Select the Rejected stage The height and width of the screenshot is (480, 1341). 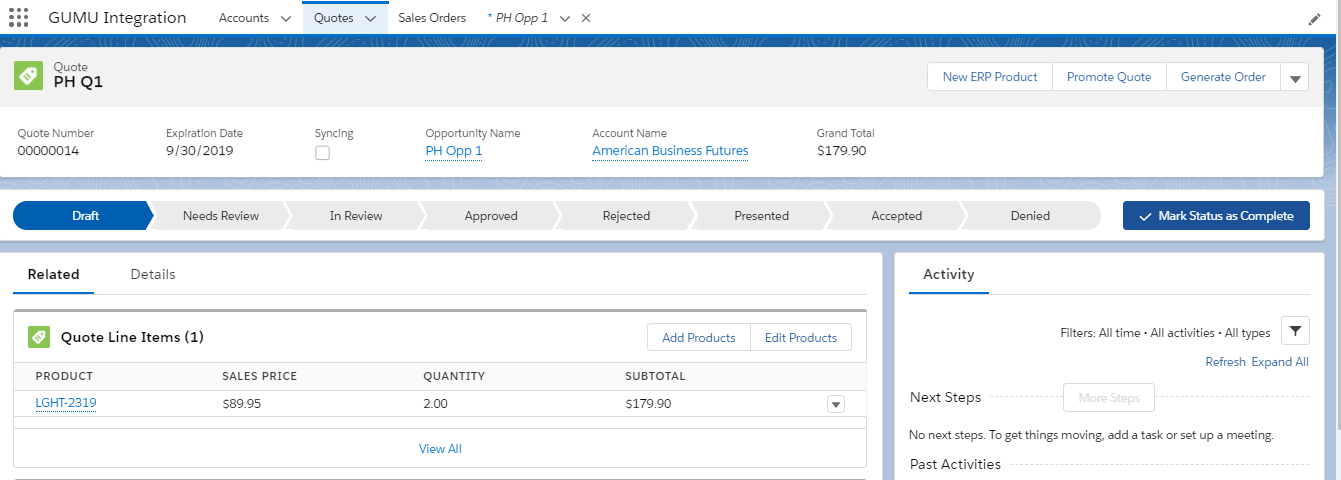tap(626, 216)
